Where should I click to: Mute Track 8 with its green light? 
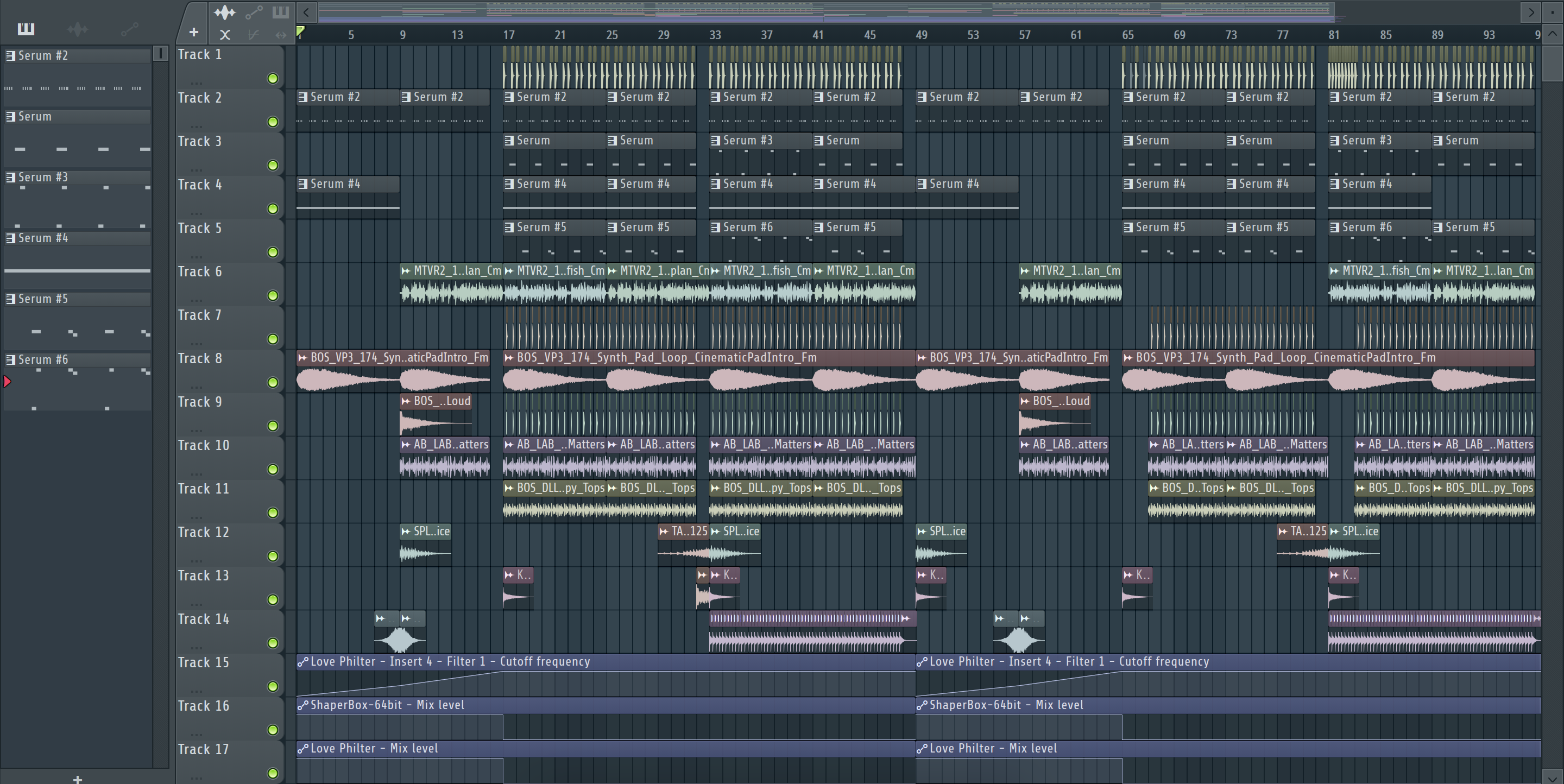coord(273,382)
